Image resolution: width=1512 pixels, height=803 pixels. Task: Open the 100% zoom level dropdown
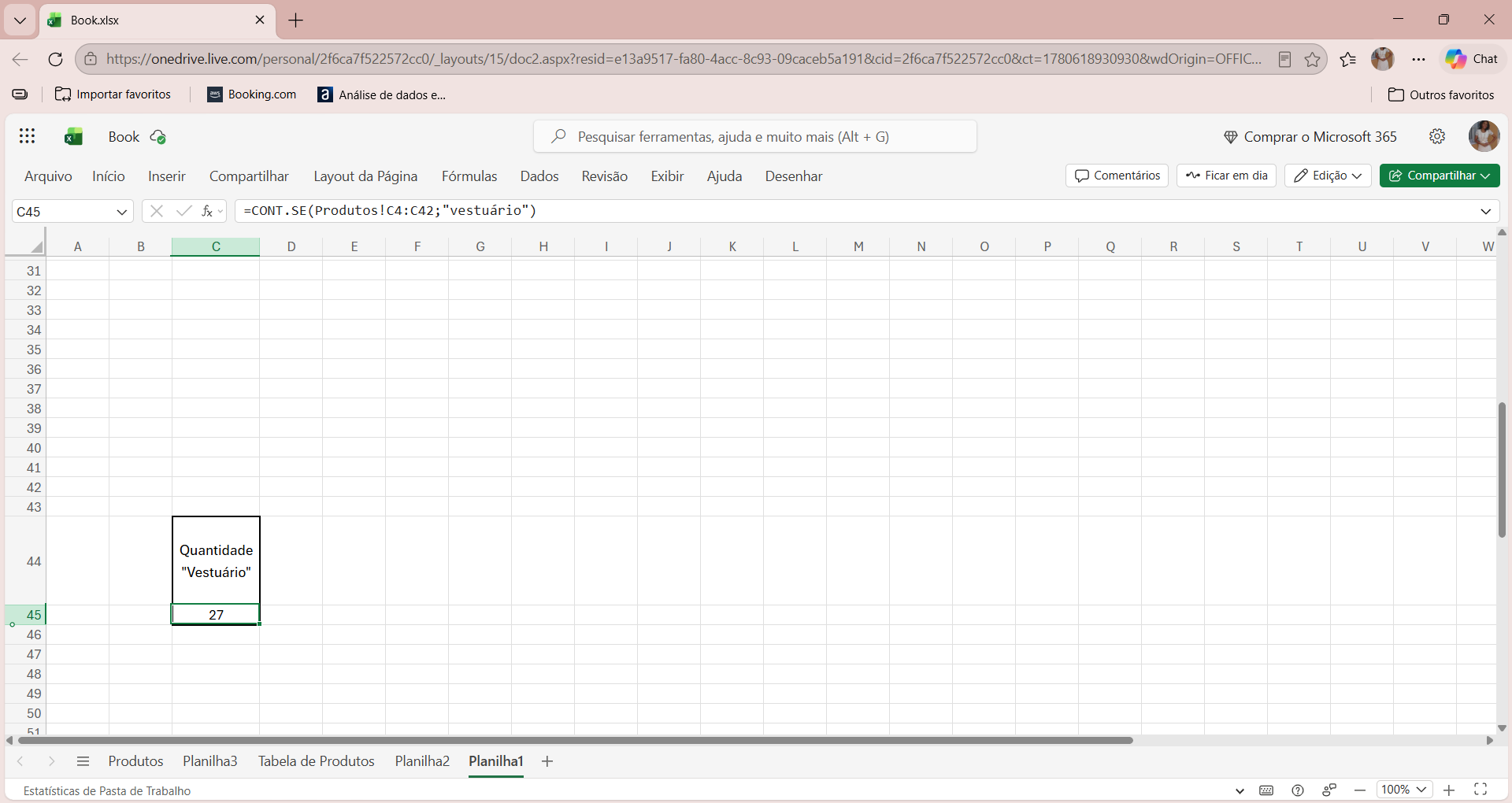pyautogui.click(x=1404, y=790)
